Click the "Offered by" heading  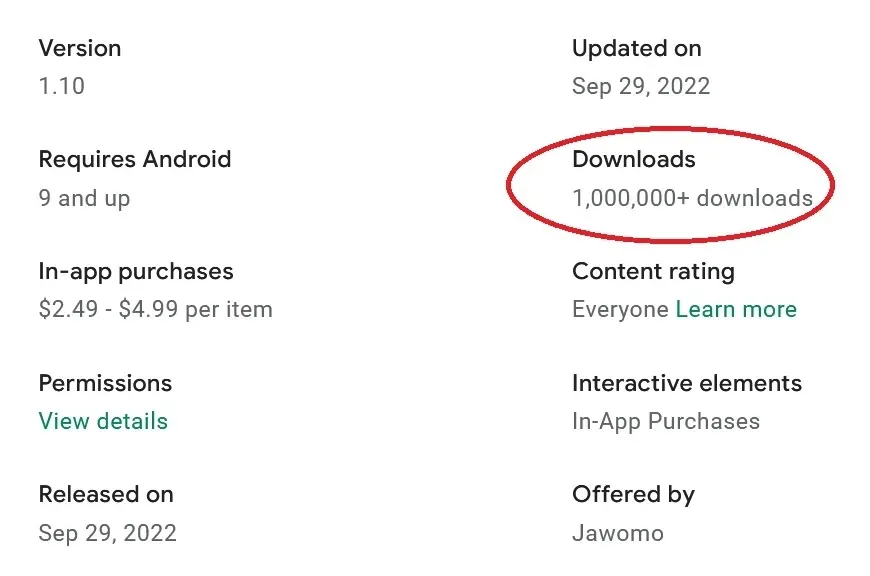633,494
